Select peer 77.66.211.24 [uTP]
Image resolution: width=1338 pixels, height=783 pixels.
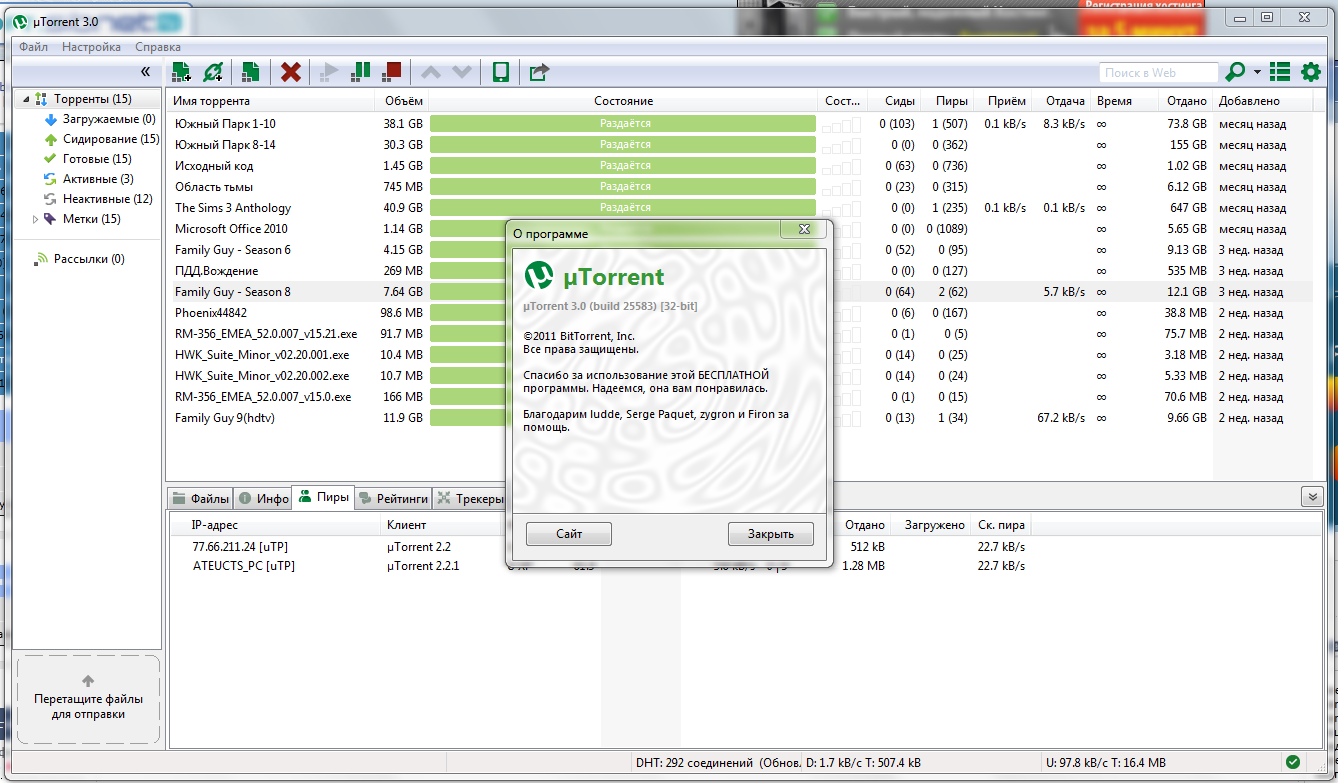point(240,547)
